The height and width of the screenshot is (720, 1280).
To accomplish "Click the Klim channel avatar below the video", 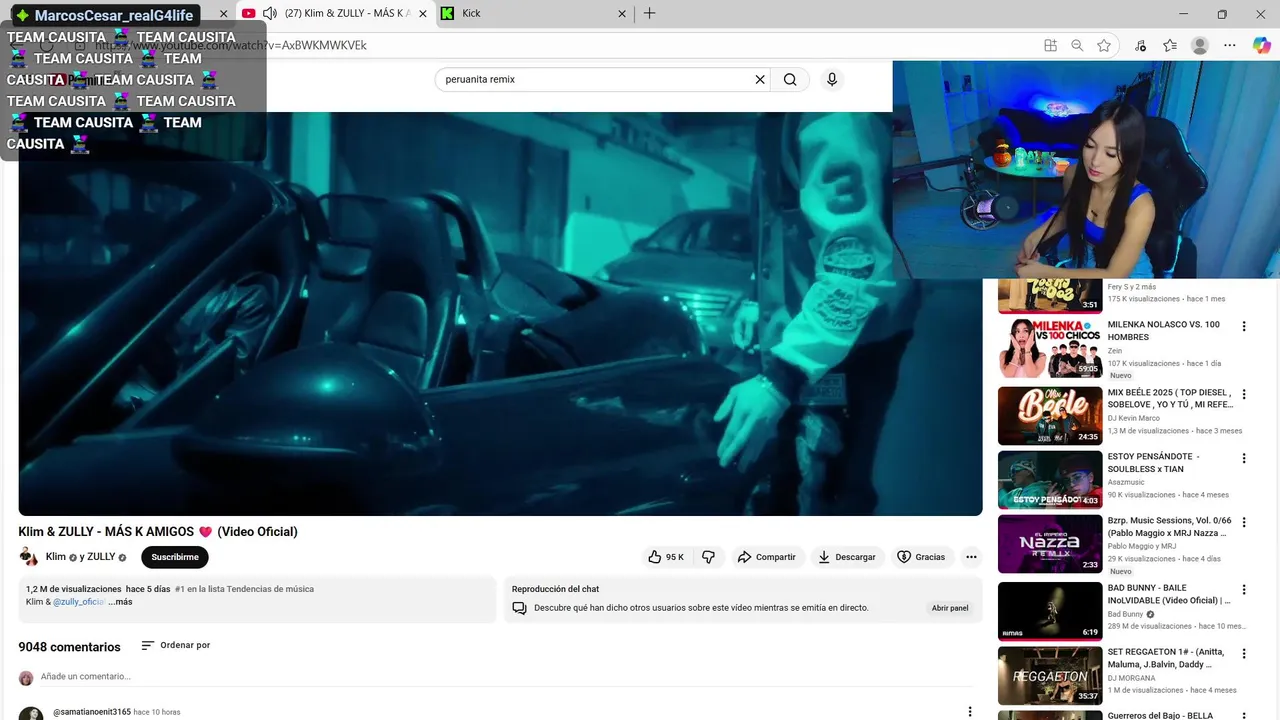I will pos(28,557).
